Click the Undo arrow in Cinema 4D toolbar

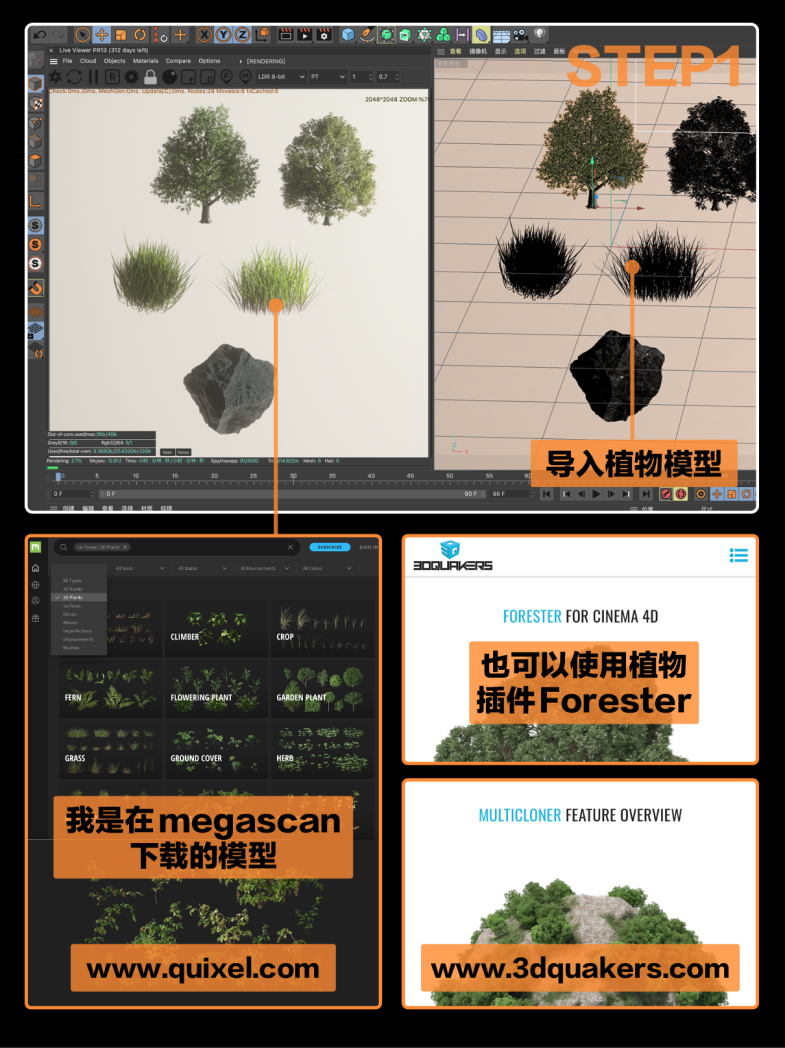(x=40, y=35)
